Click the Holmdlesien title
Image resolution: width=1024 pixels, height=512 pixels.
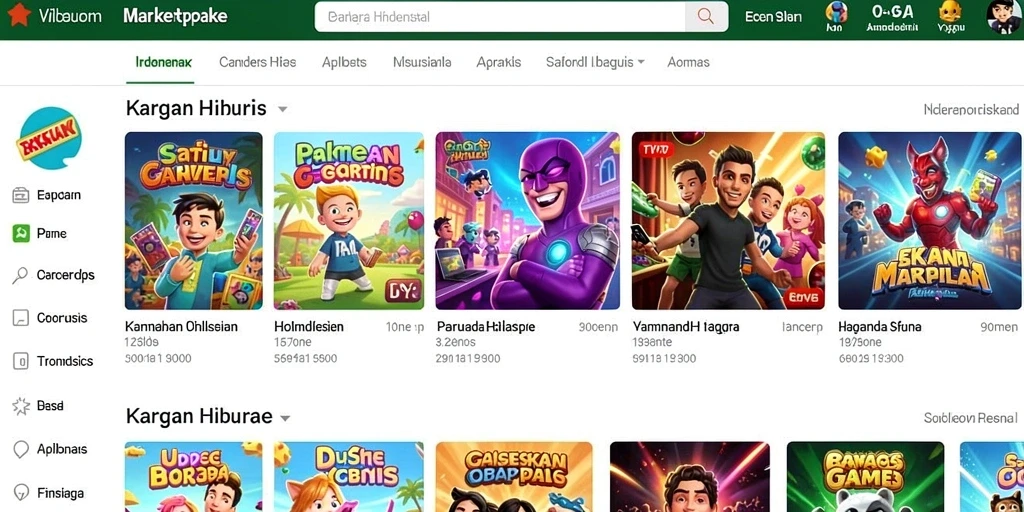point(309,327)
